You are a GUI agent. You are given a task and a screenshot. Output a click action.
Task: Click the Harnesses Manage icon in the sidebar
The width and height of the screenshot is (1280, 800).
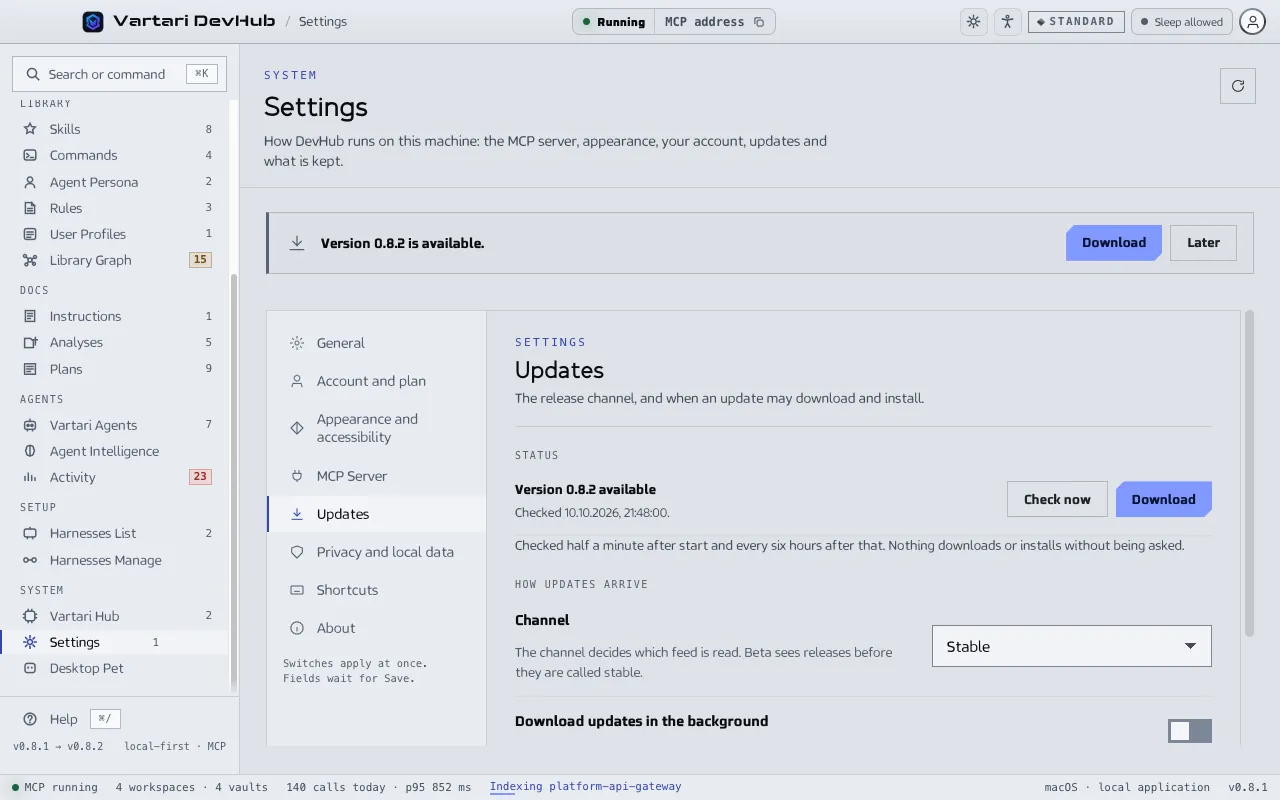[30, 560]
